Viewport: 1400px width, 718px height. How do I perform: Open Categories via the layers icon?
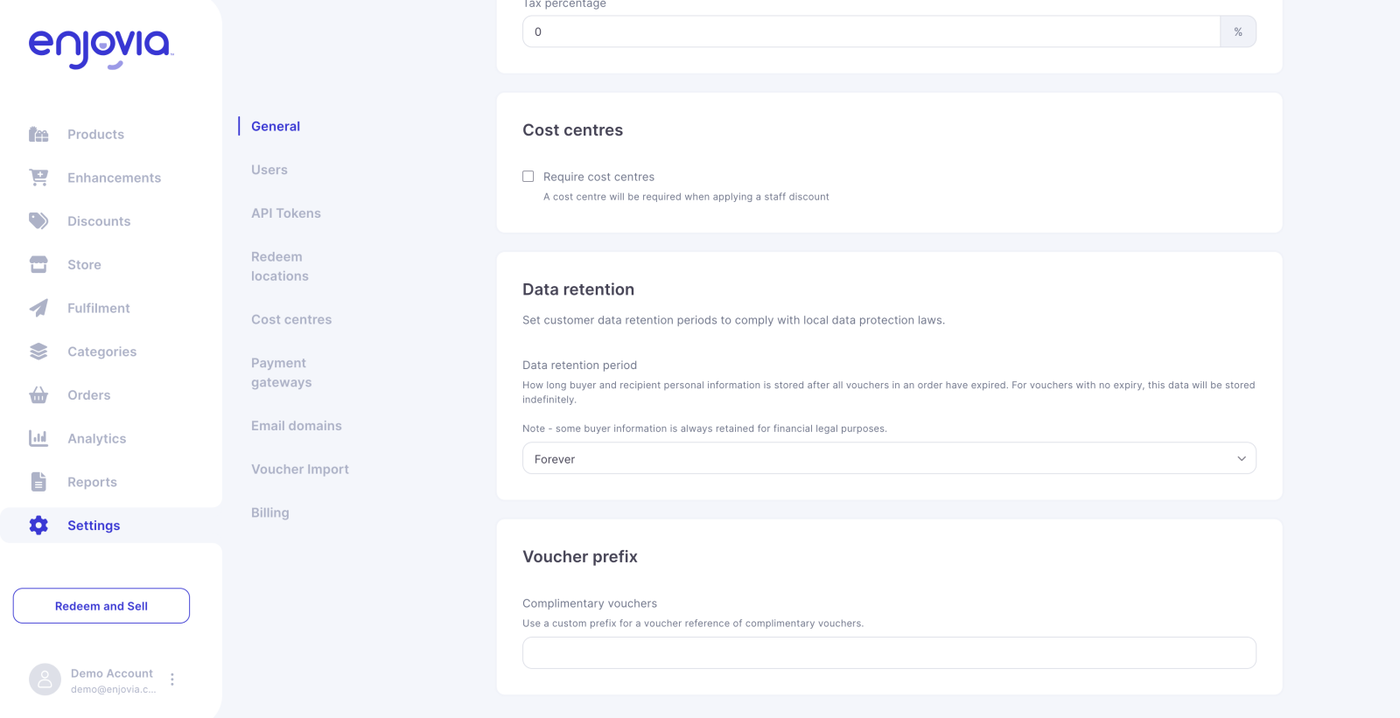coord(39,352)
